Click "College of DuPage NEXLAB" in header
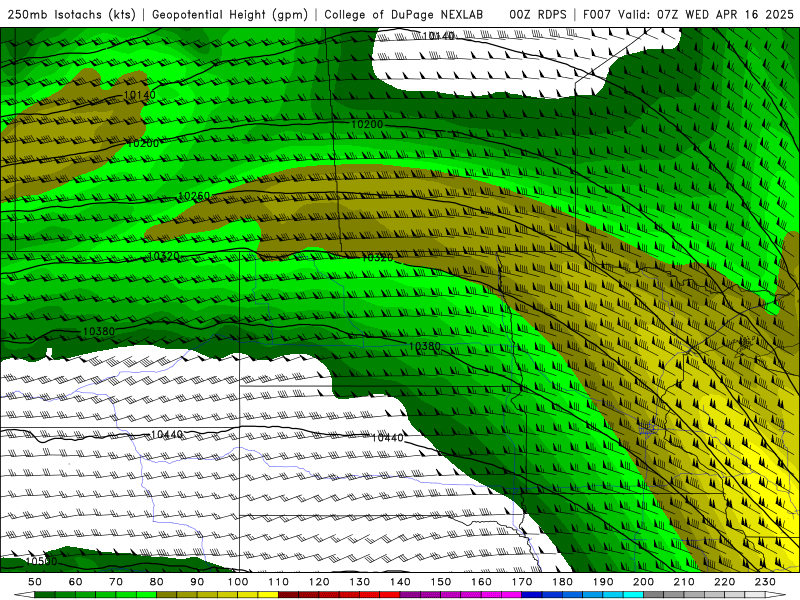 coord(404,14)
